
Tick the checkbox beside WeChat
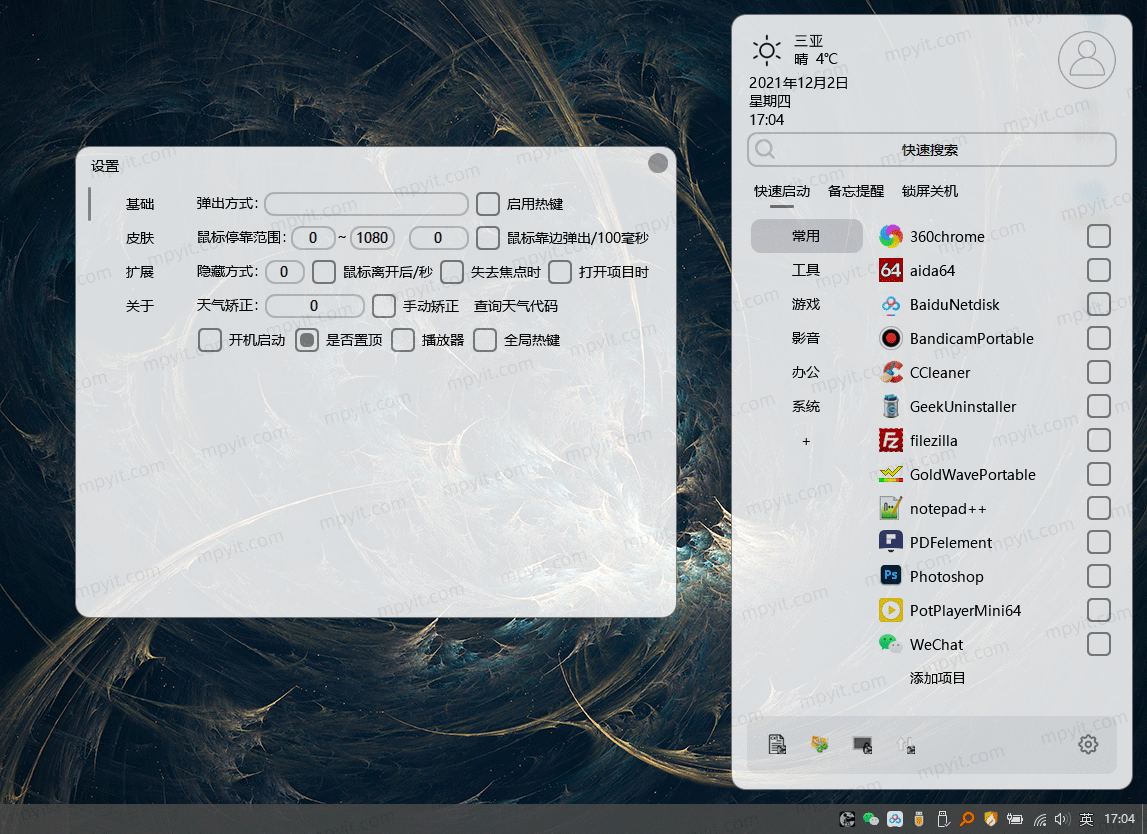point(1099,645)
